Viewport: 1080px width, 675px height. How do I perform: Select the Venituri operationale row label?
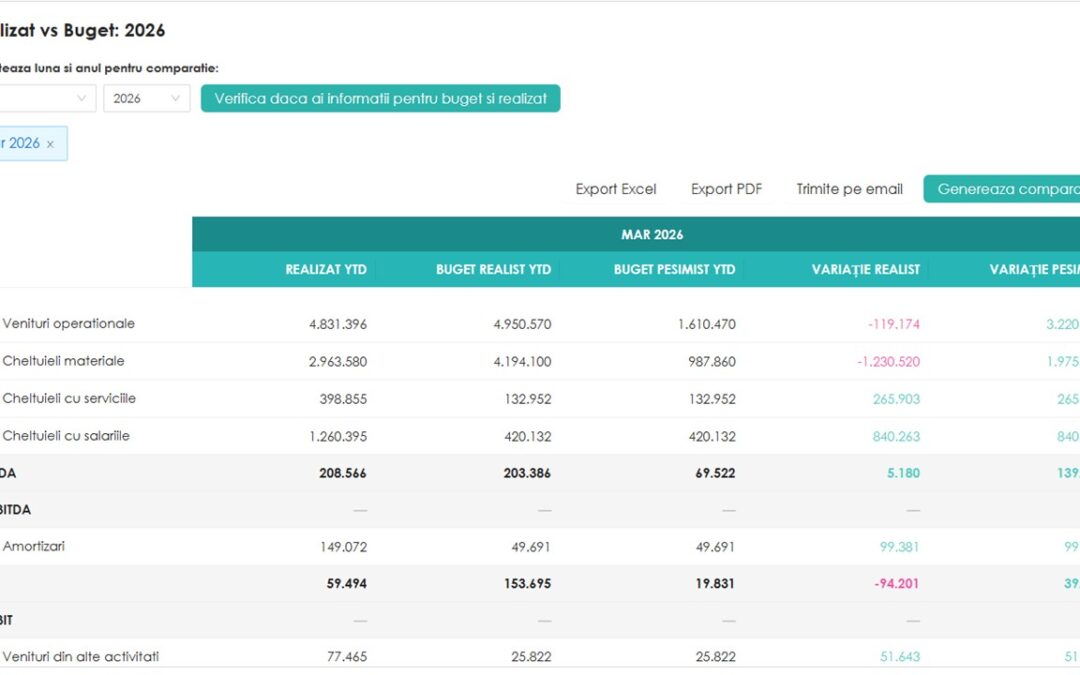tap(69, 324)
